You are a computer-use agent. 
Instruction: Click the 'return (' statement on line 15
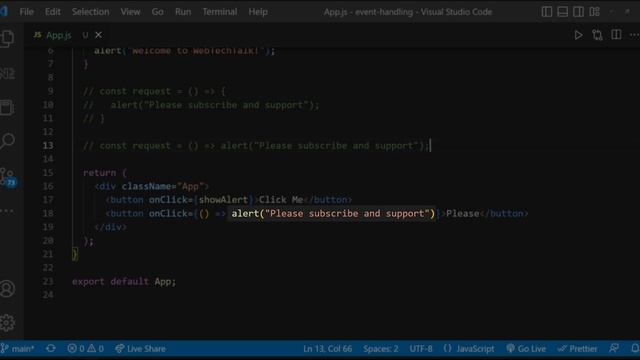coord(105,173)
